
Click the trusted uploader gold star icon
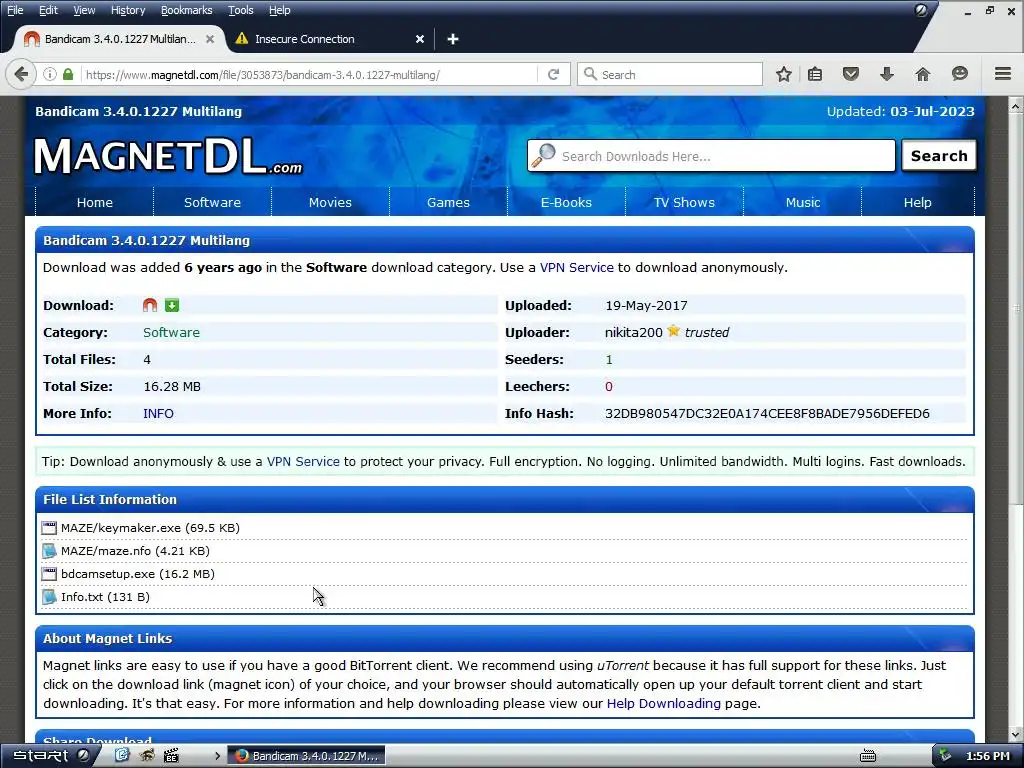673,332
